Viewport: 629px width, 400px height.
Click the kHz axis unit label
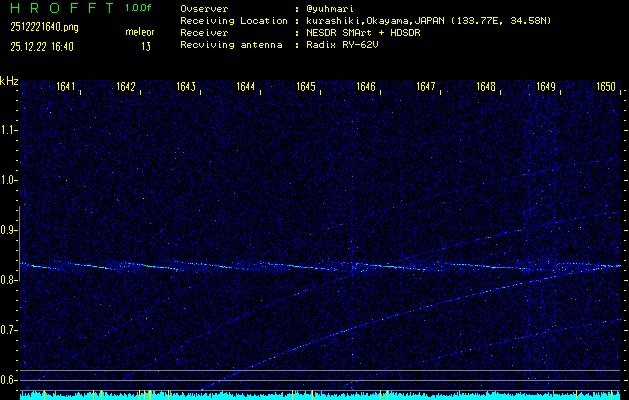9,81
